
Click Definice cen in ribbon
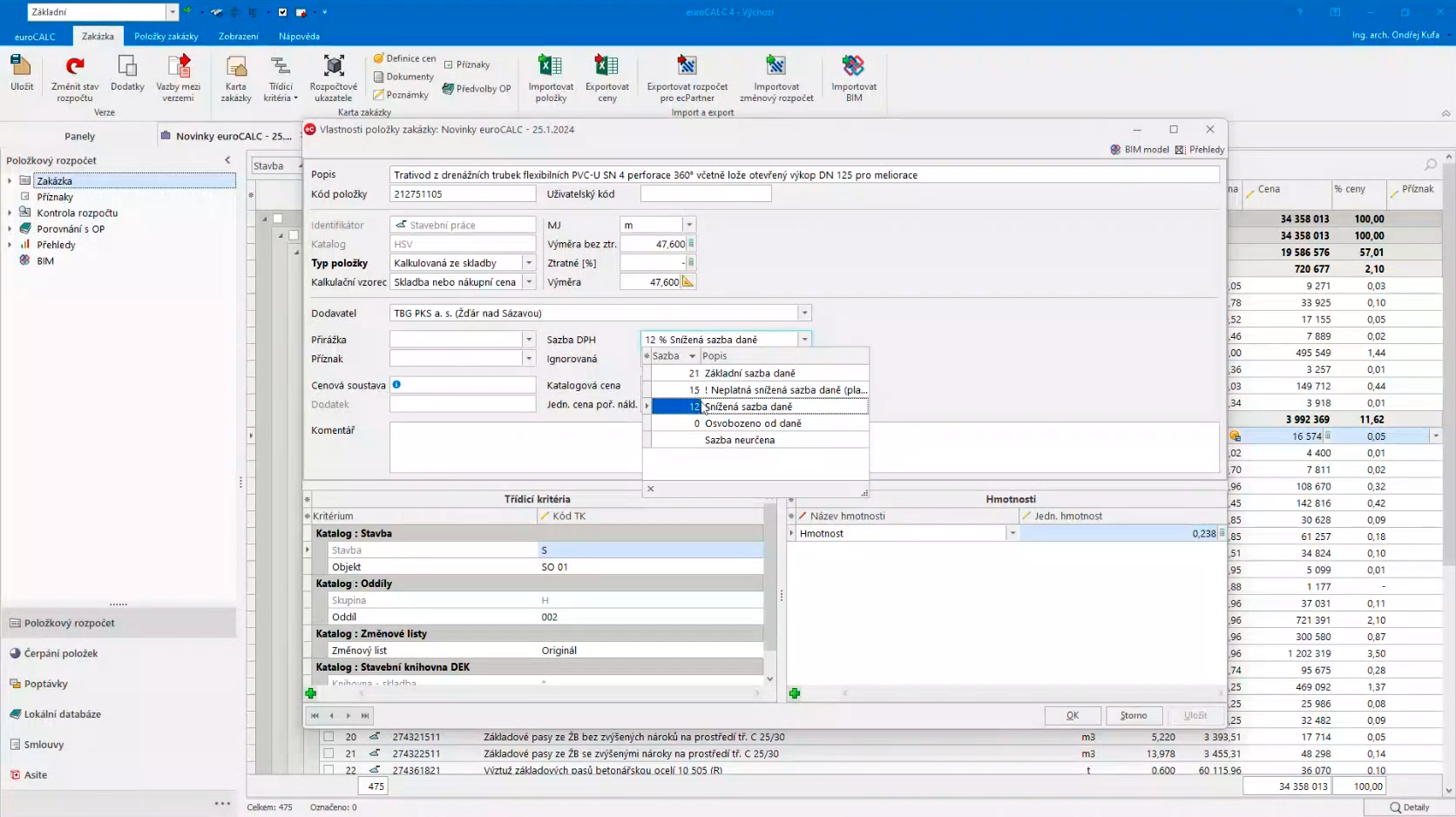(x=404, y=58)
